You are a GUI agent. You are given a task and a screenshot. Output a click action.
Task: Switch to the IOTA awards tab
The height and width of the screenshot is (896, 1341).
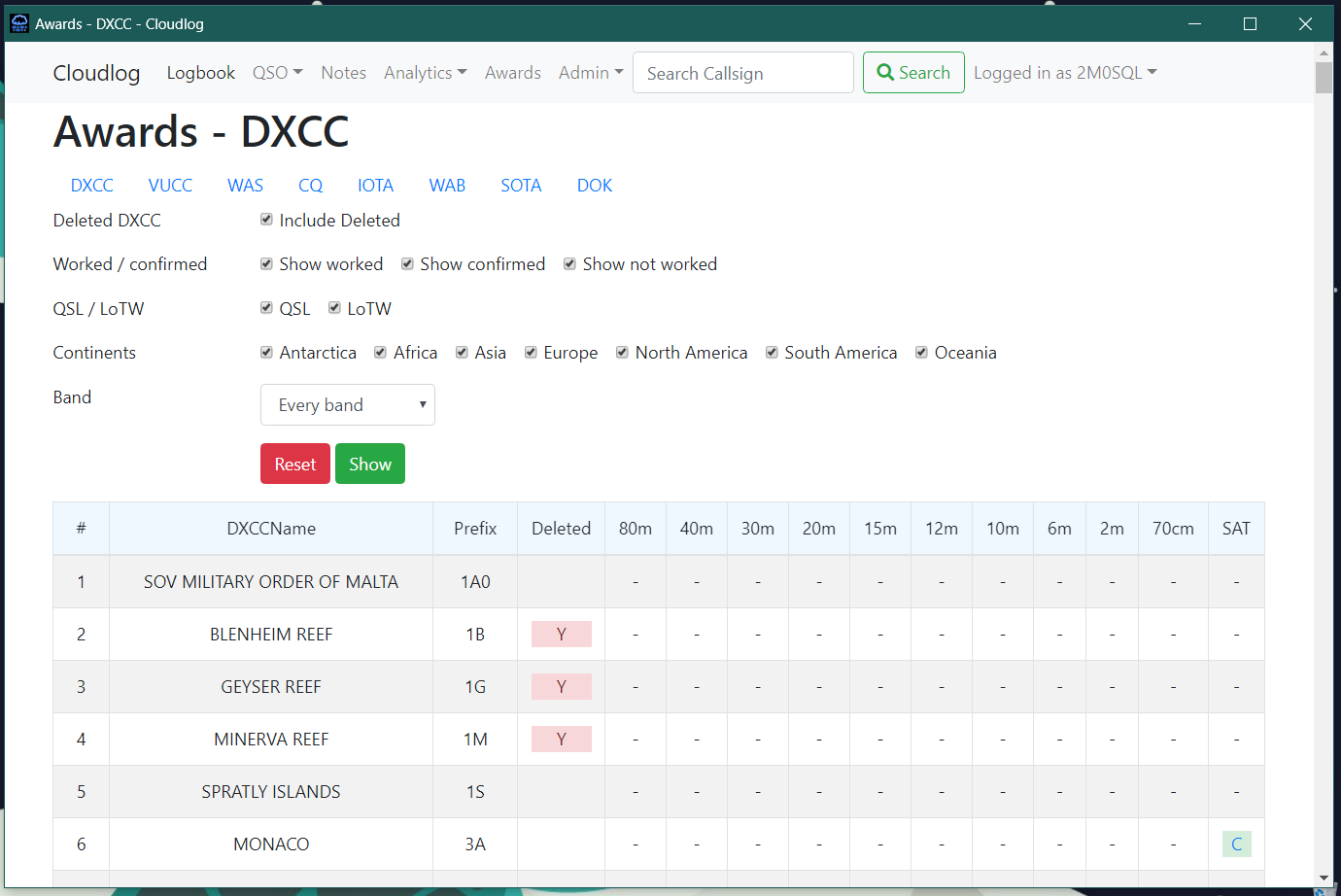(375, 186)
